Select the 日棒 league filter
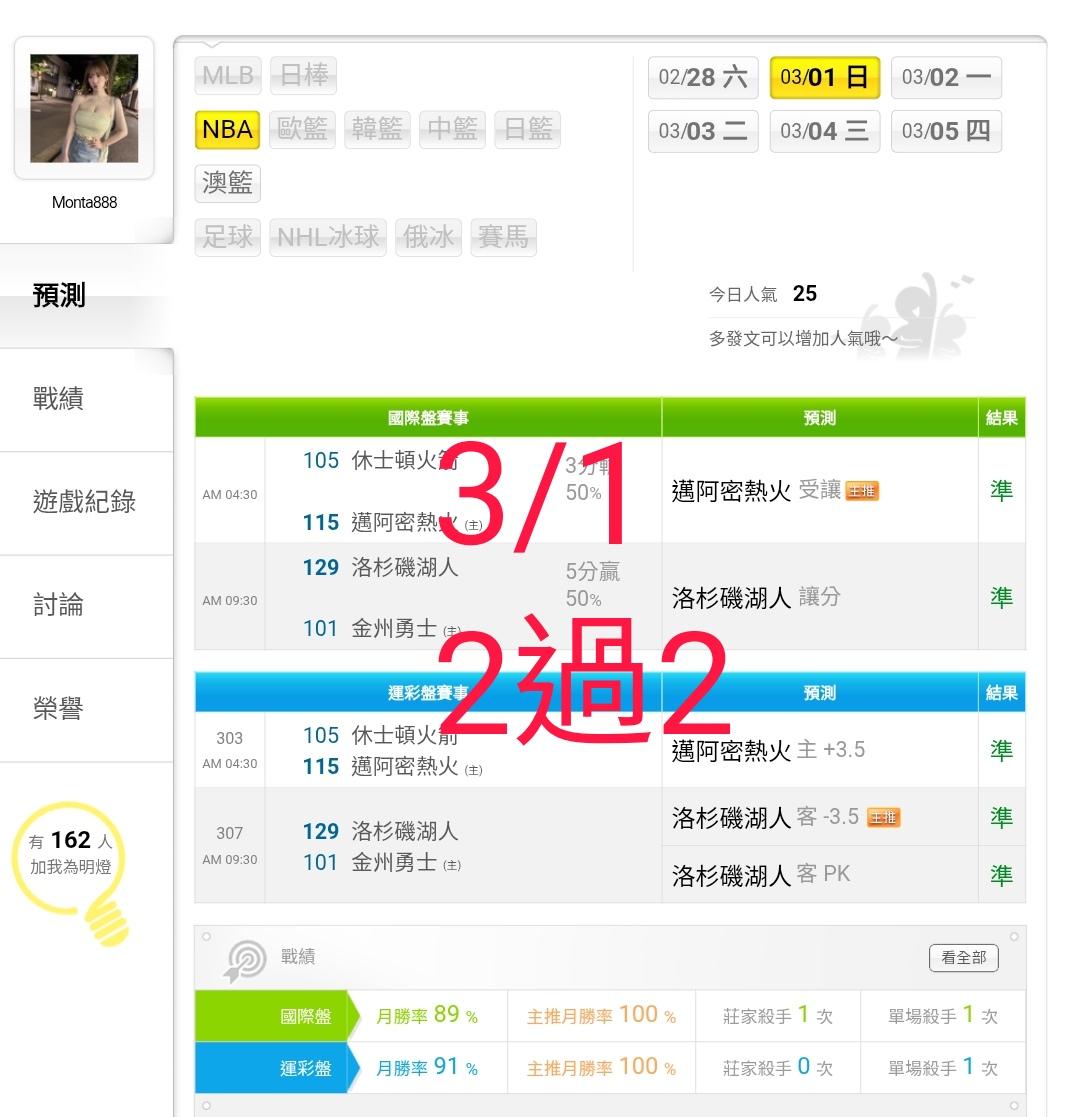The width and height of the screenshot is (1080, 1117). click(304, 75)
